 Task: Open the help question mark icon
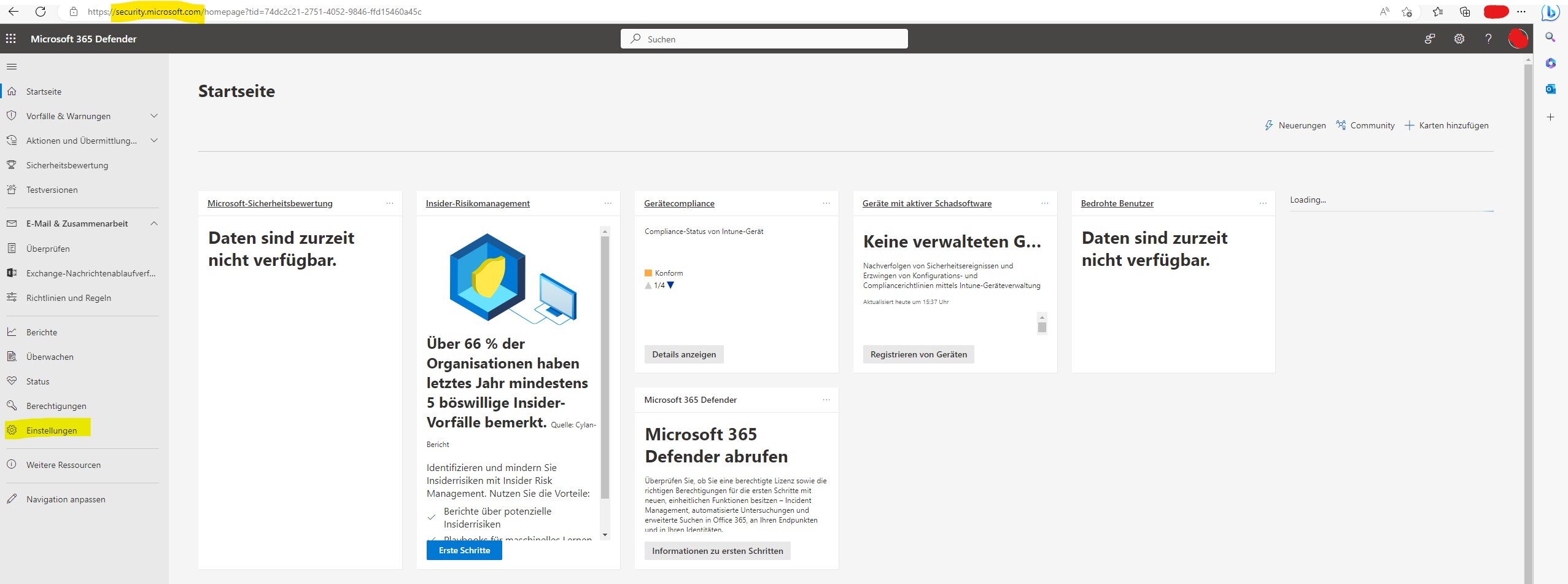[1488, 39]
